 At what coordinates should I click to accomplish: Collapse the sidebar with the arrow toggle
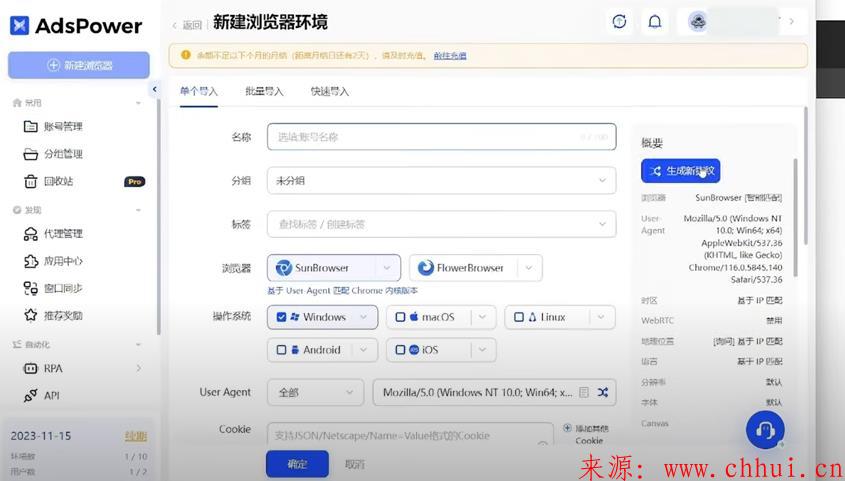(x=155, y=89)
